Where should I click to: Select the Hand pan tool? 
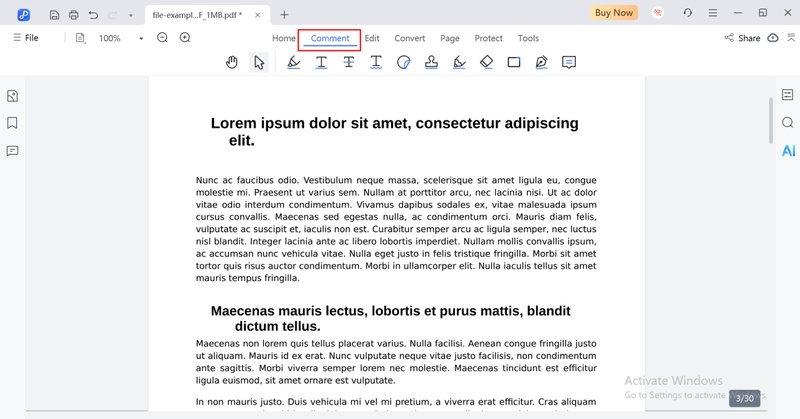tap(232, 62)
